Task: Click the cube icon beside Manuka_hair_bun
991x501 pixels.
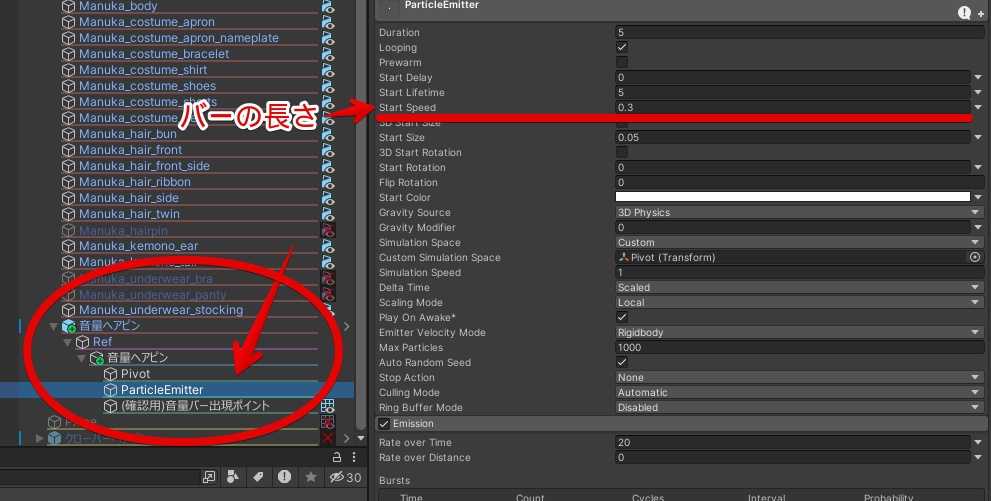Action: [x=68, y=134]
